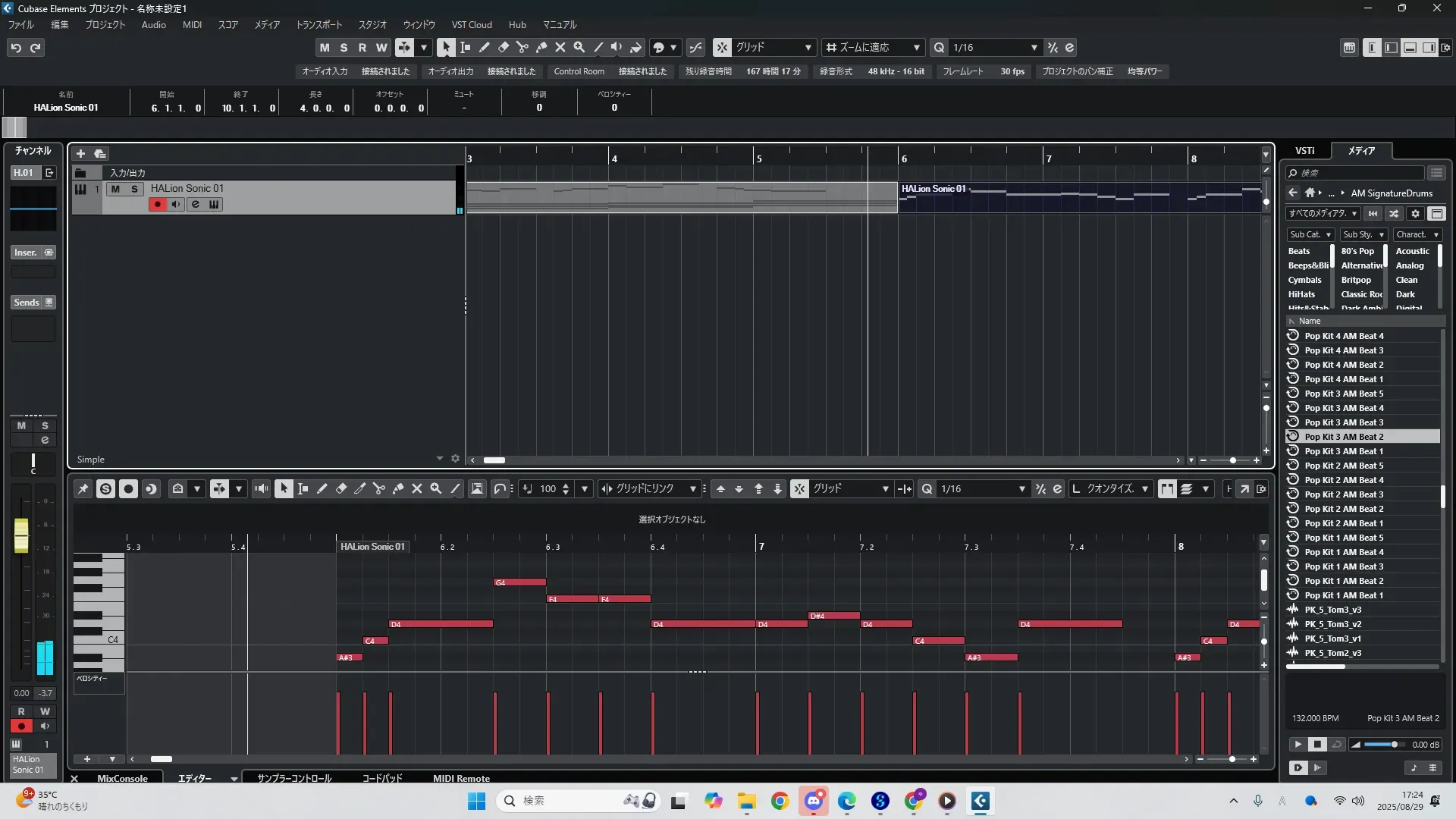The image size is (1456, 819).
Task: Select the Draw pencil tool in main toolbar
Action: 484,47
